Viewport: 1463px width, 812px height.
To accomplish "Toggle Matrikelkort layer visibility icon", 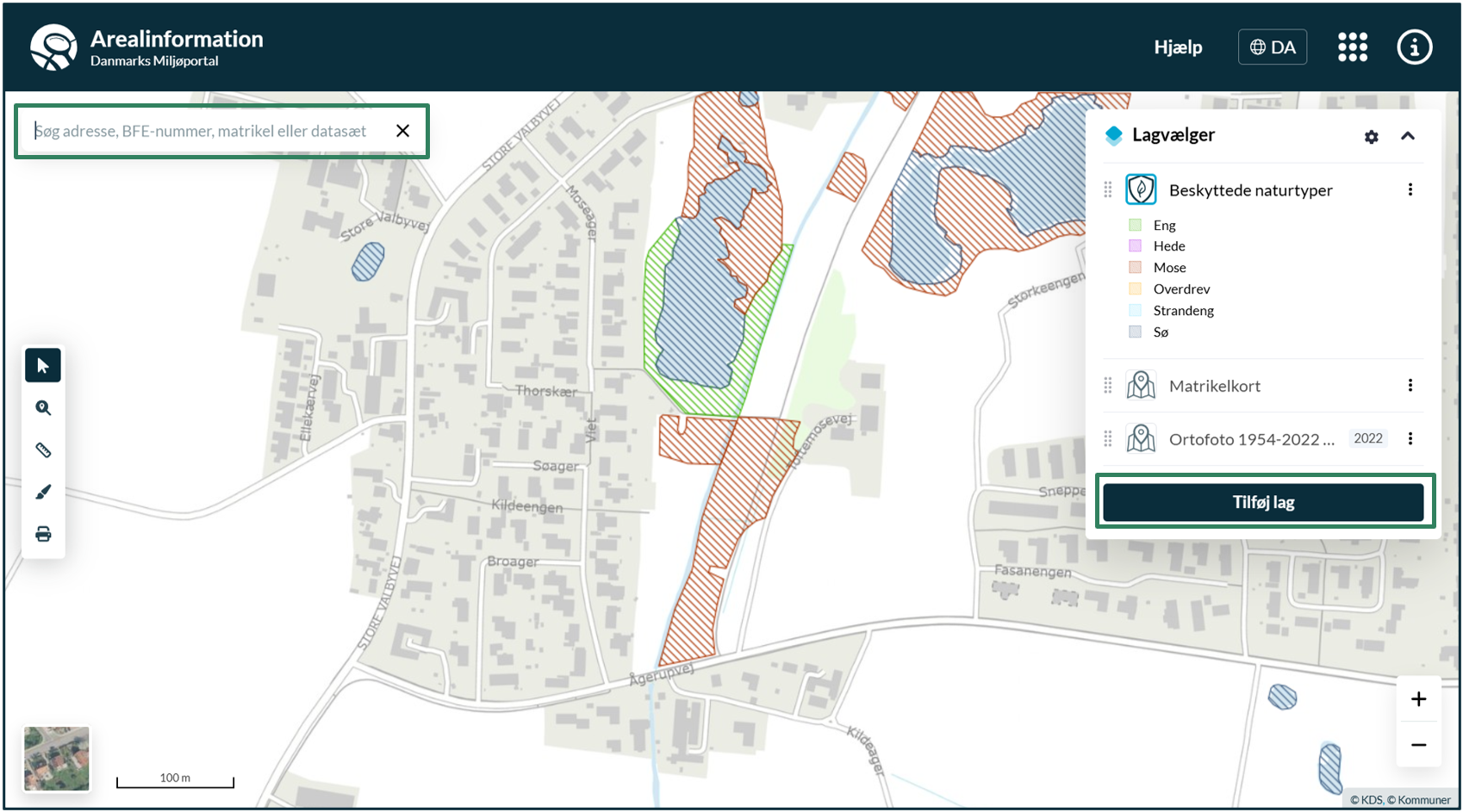I will pos(1141,386).
